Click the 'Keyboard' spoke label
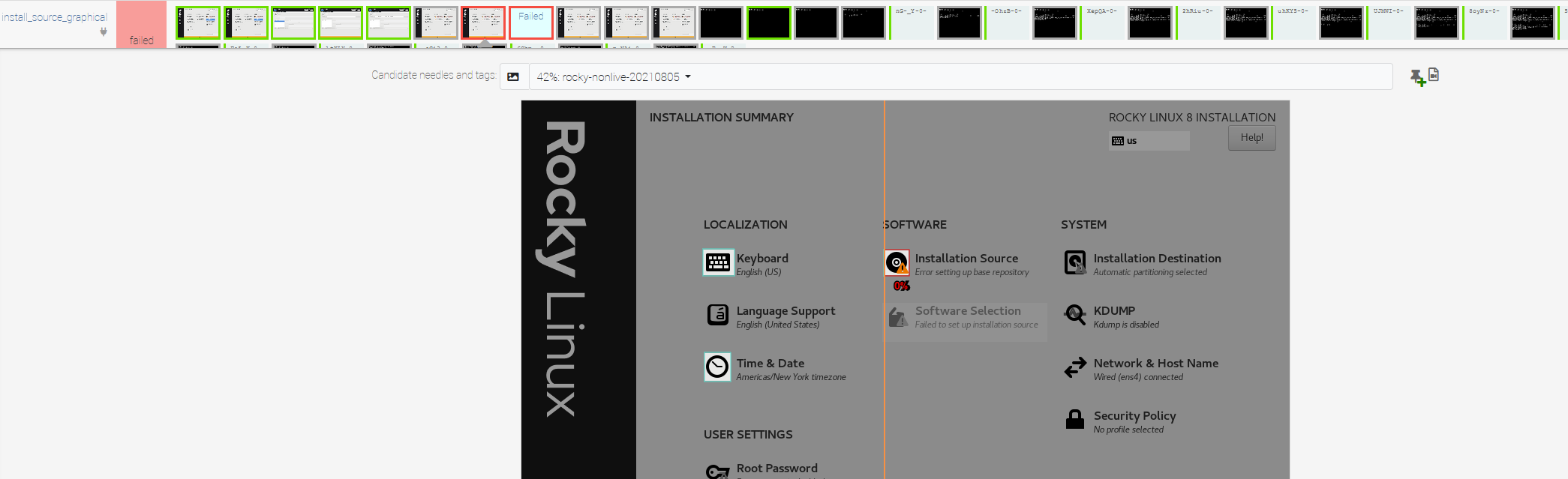 [x=762, y=258]
